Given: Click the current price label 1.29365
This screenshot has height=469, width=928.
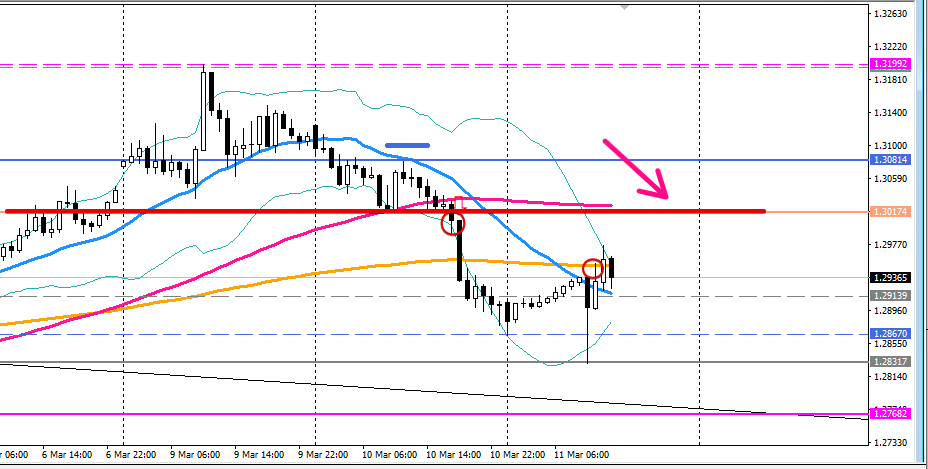Looking at the screenshot, I should pyautogui.click(x=890, y=278).
